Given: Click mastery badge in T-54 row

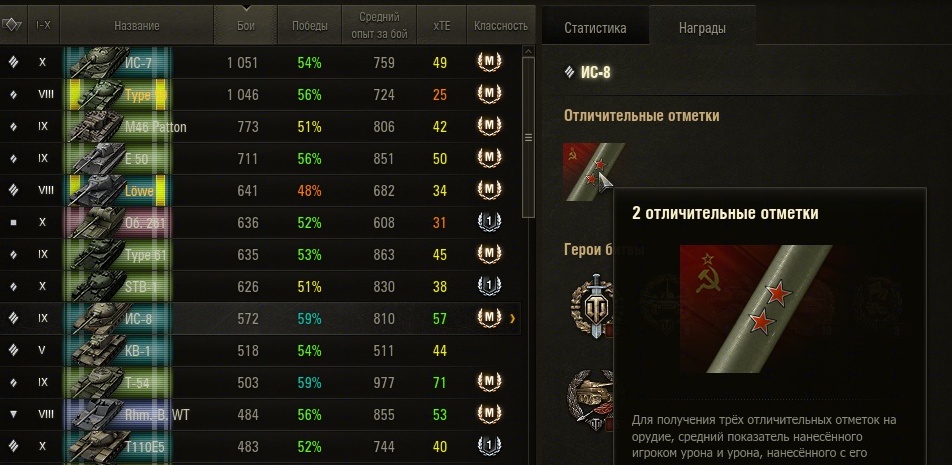Looking at the screenshot, I should [489, 382].
